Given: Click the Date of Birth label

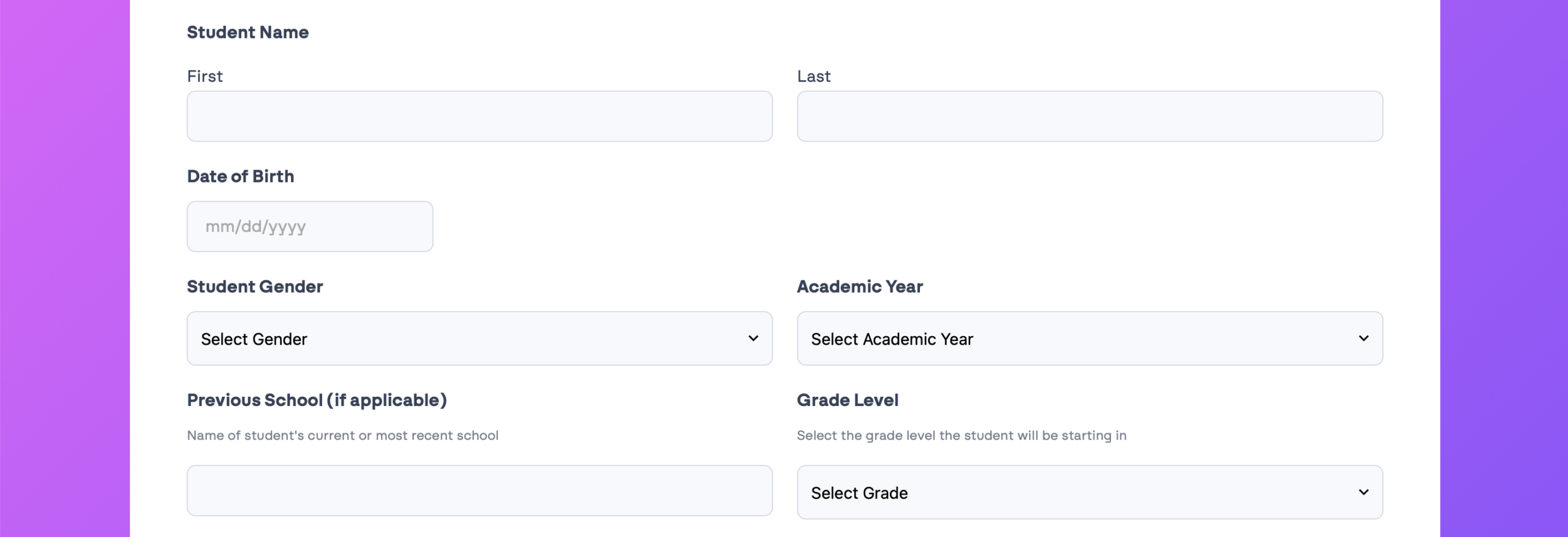Looking at the screenshot, I should coord(240,176).
